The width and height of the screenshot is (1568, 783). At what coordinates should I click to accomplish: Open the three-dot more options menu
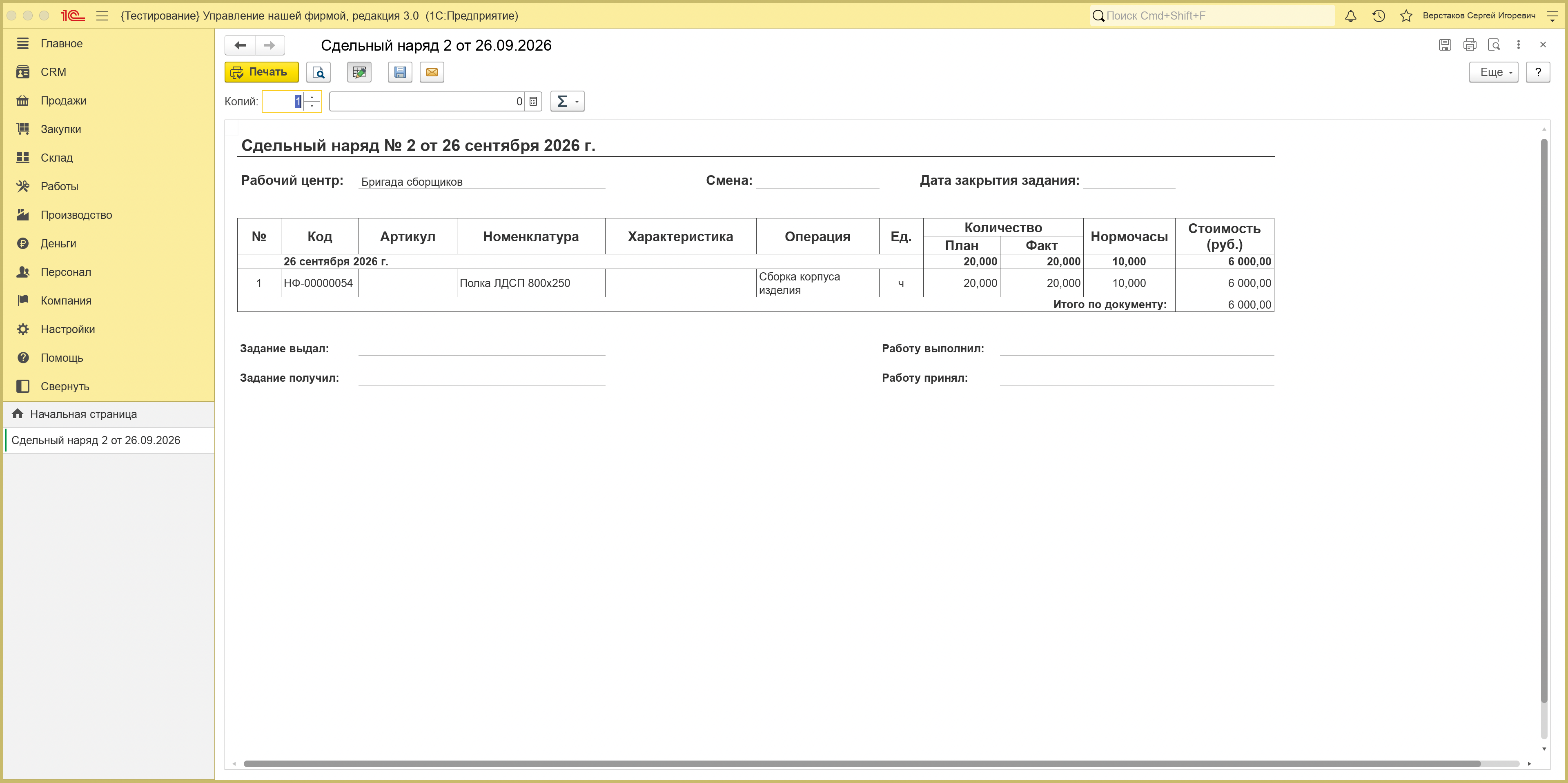click(1518, 44)
